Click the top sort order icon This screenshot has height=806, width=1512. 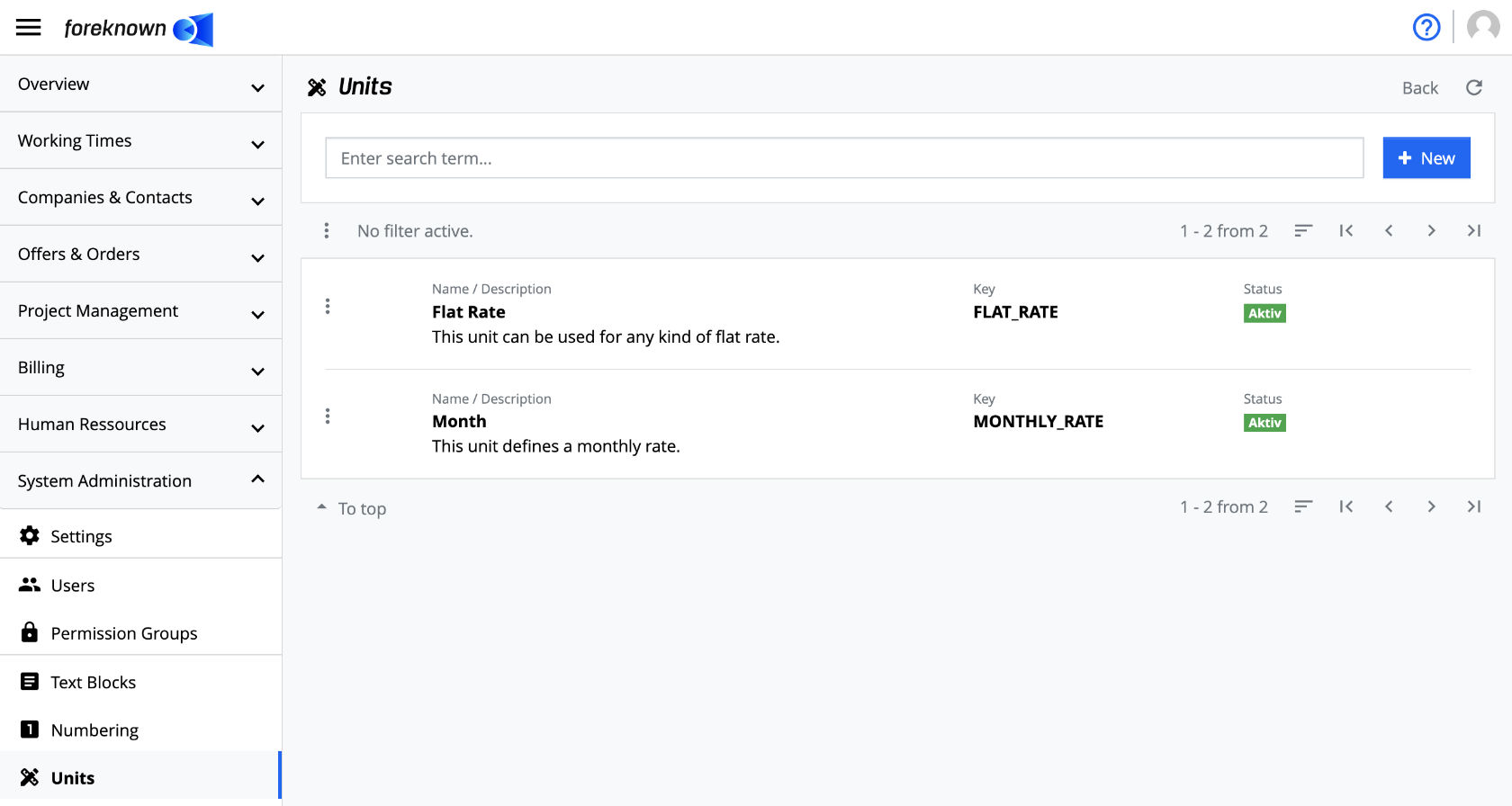tap(1303, 231)
